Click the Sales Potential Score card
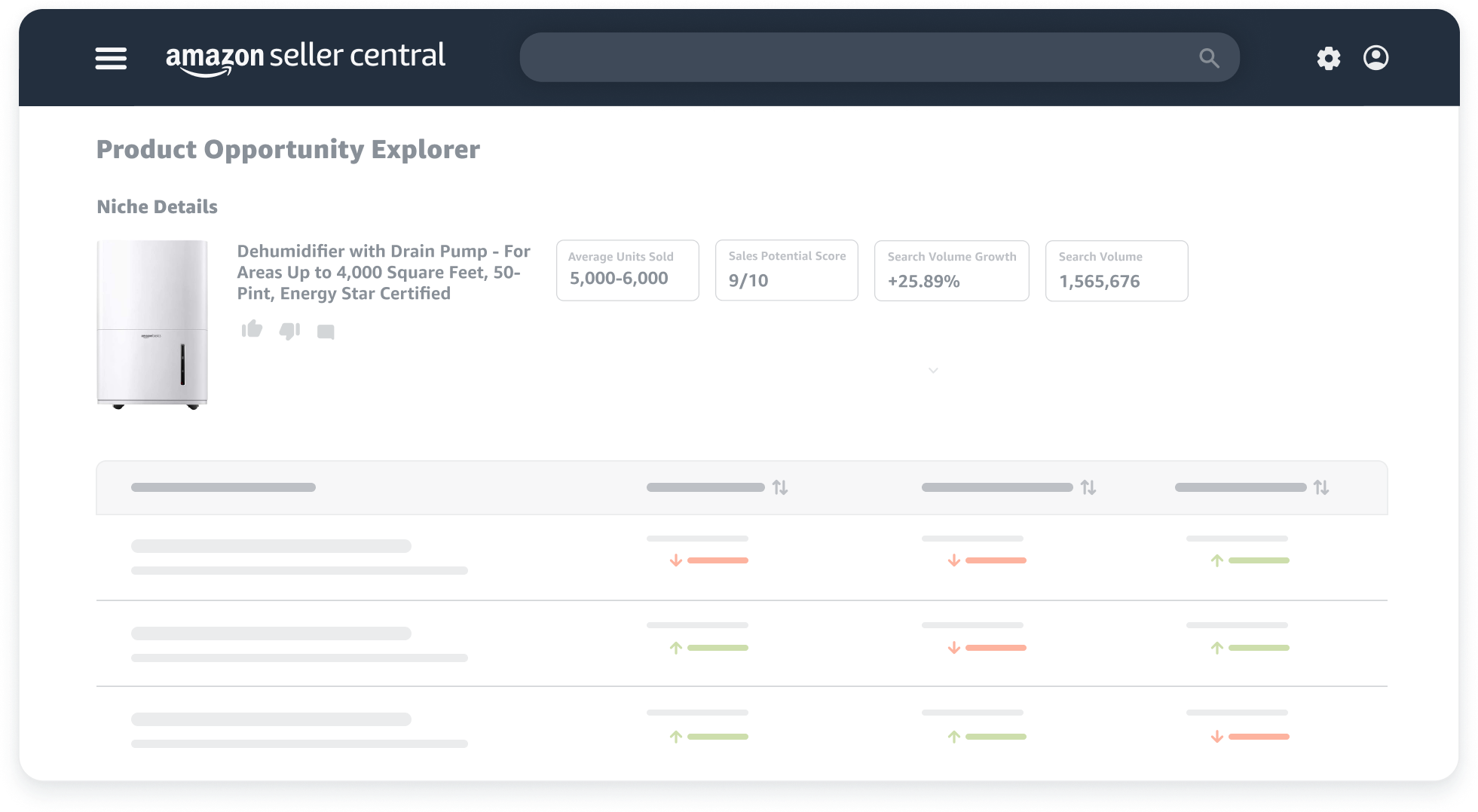Screen dimensions: 1478x812 click(x=787, y=270)
